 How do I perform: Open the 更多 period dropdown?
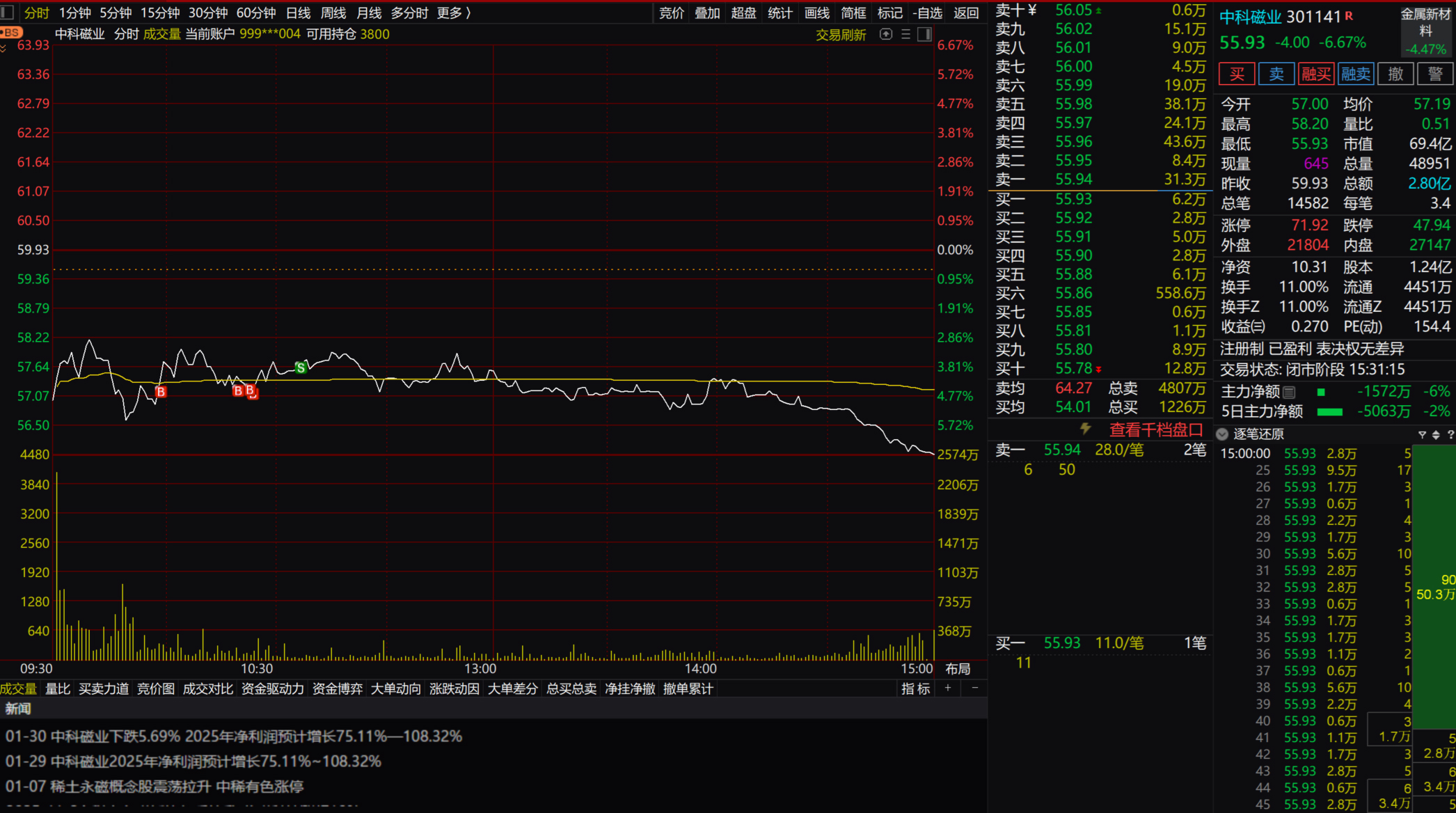(x=454, y=13)
